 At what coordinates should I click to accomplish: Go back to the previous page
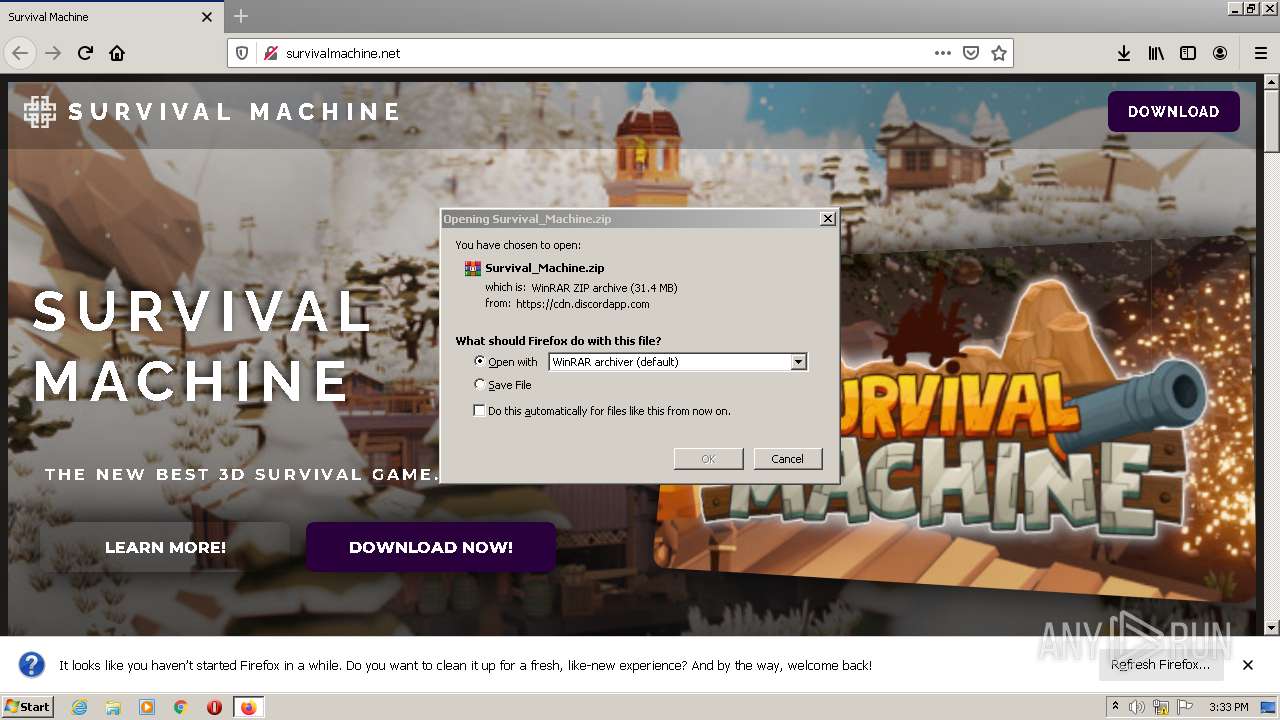tap(20, 53)
